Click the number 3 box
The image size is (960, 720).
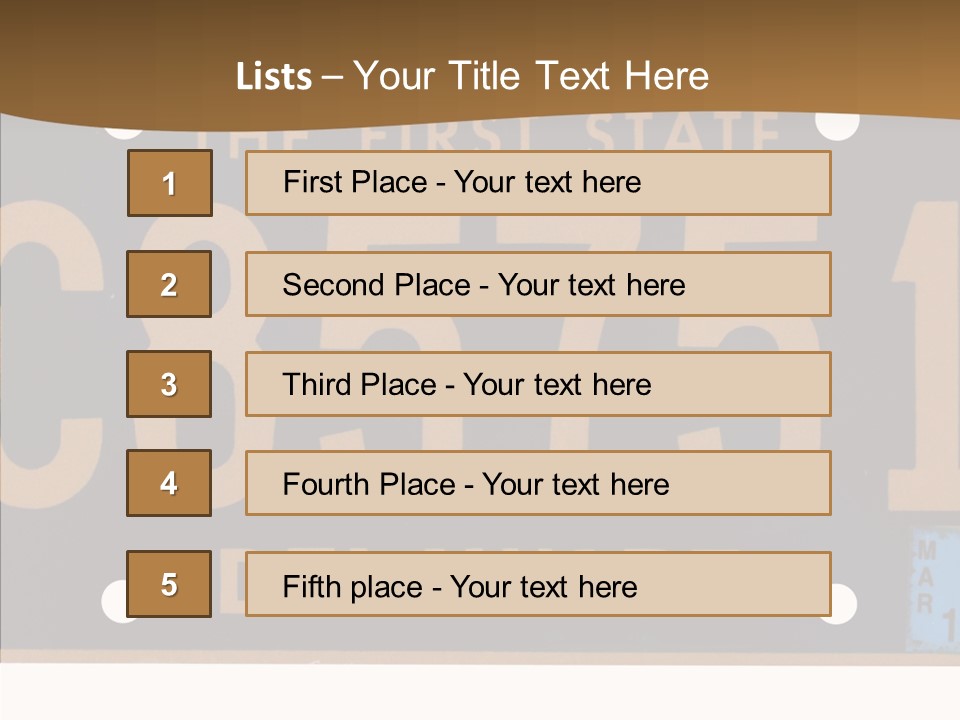(x=169, y=384)
